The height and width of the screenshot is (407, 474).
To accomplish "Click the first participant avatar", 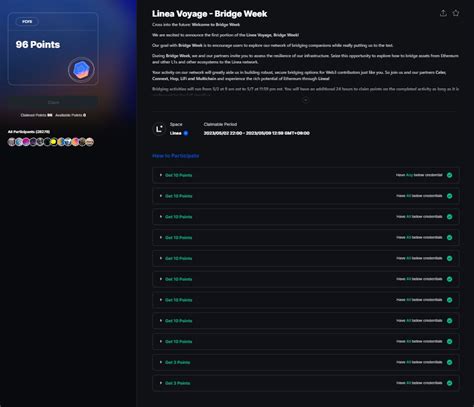I will click(11, 142).
